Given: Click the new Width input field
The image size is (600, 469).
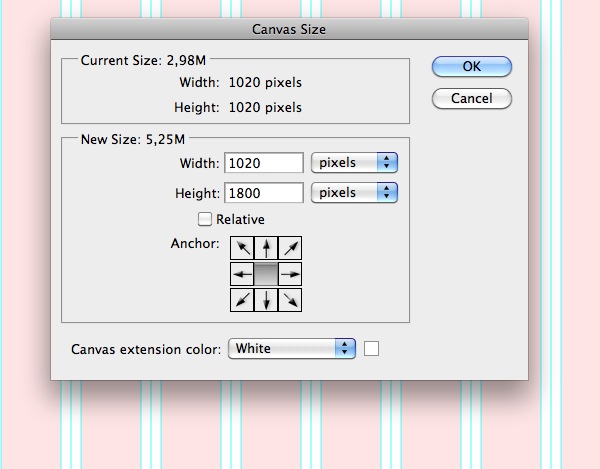Looking at the screenshot, I should coord(265,162).
